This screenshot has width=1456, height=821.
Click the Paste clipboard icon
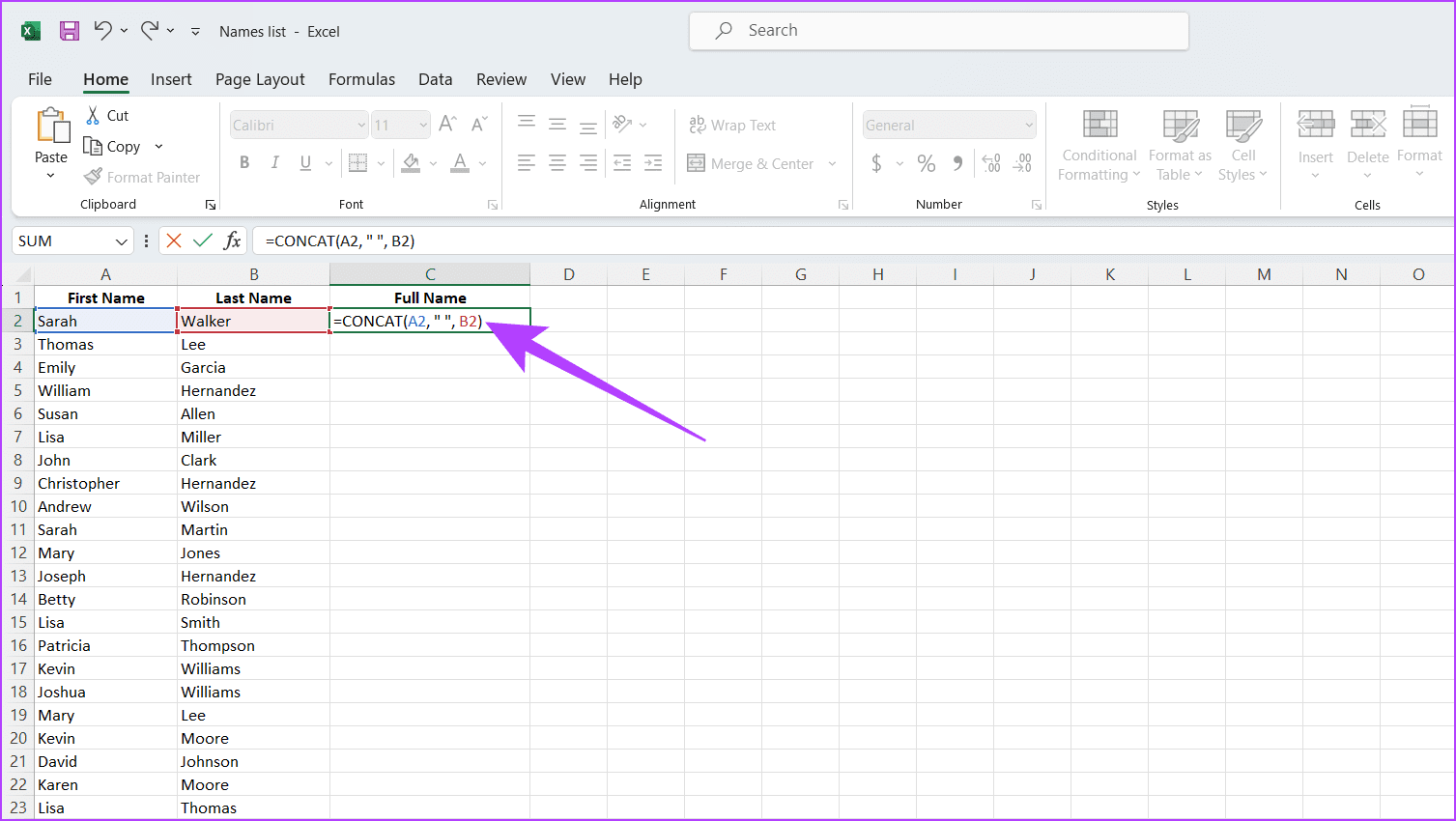point(51,127)
